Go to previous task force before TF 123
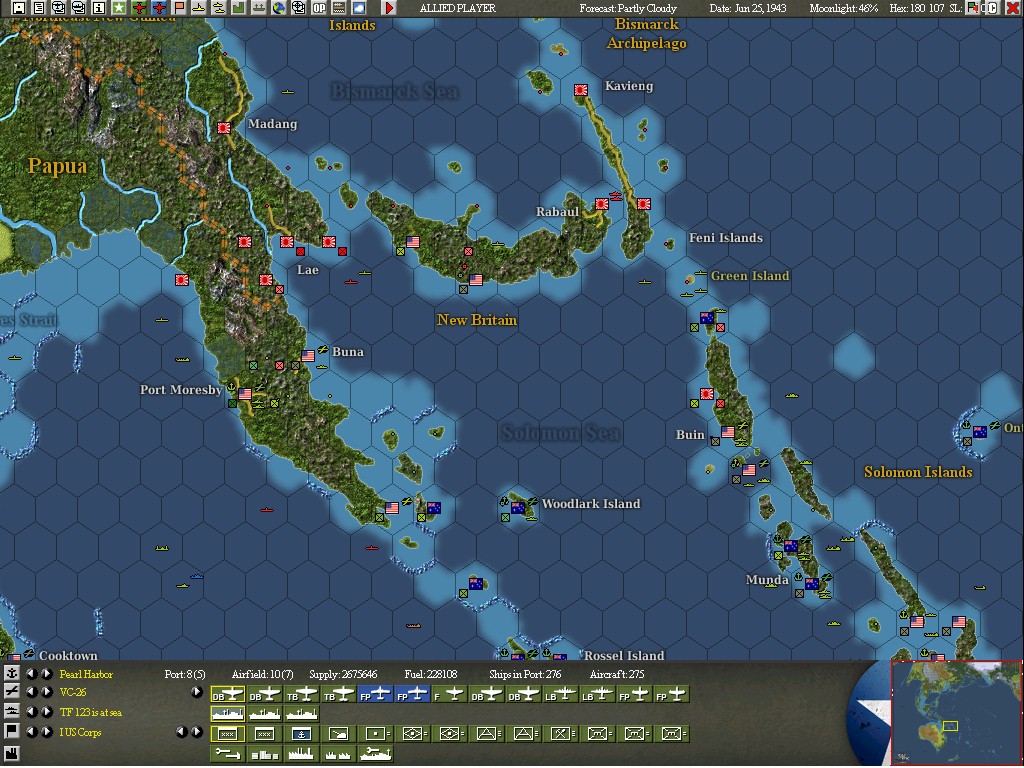 pos(31,712)
